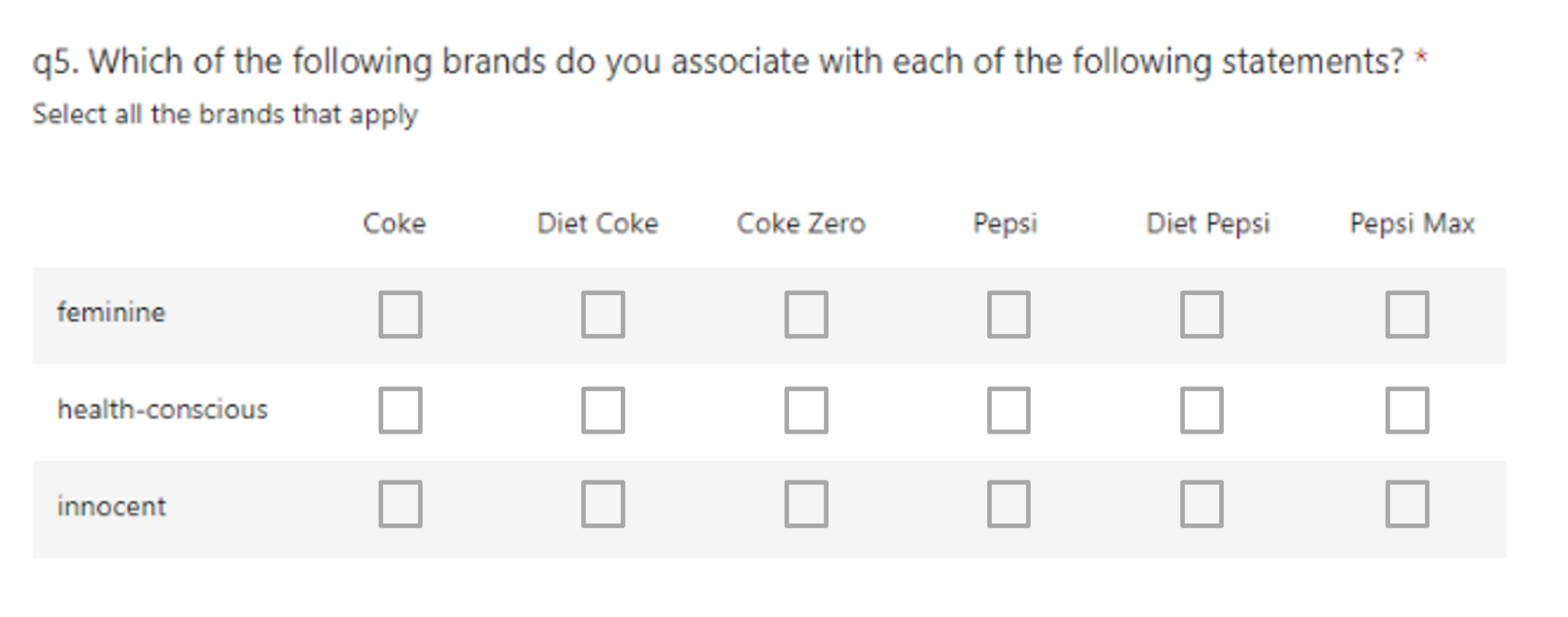Check Coke for innocent
This screenshot has height=617, width=1568.
click(400, 504)
